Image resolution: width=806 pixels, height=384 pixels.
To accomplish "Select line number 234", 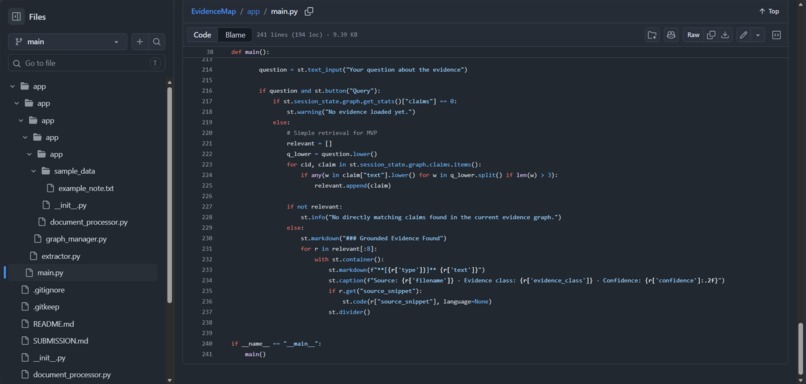I will 207,280.
